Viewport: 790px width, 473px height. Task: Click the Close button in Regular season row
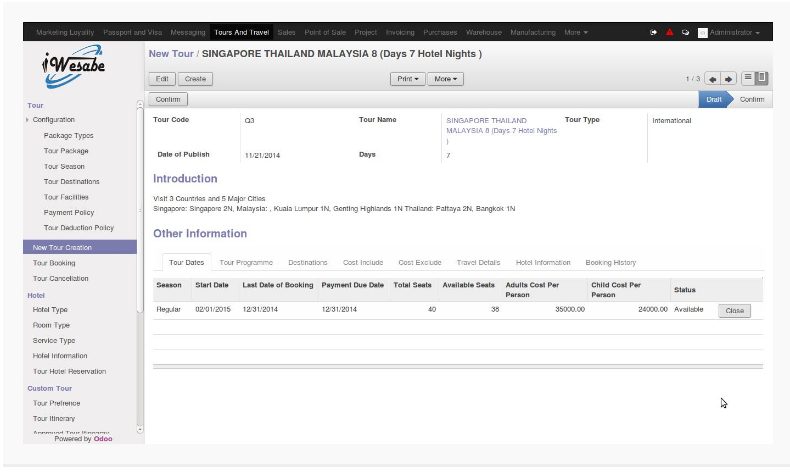[x=734, y=311]
